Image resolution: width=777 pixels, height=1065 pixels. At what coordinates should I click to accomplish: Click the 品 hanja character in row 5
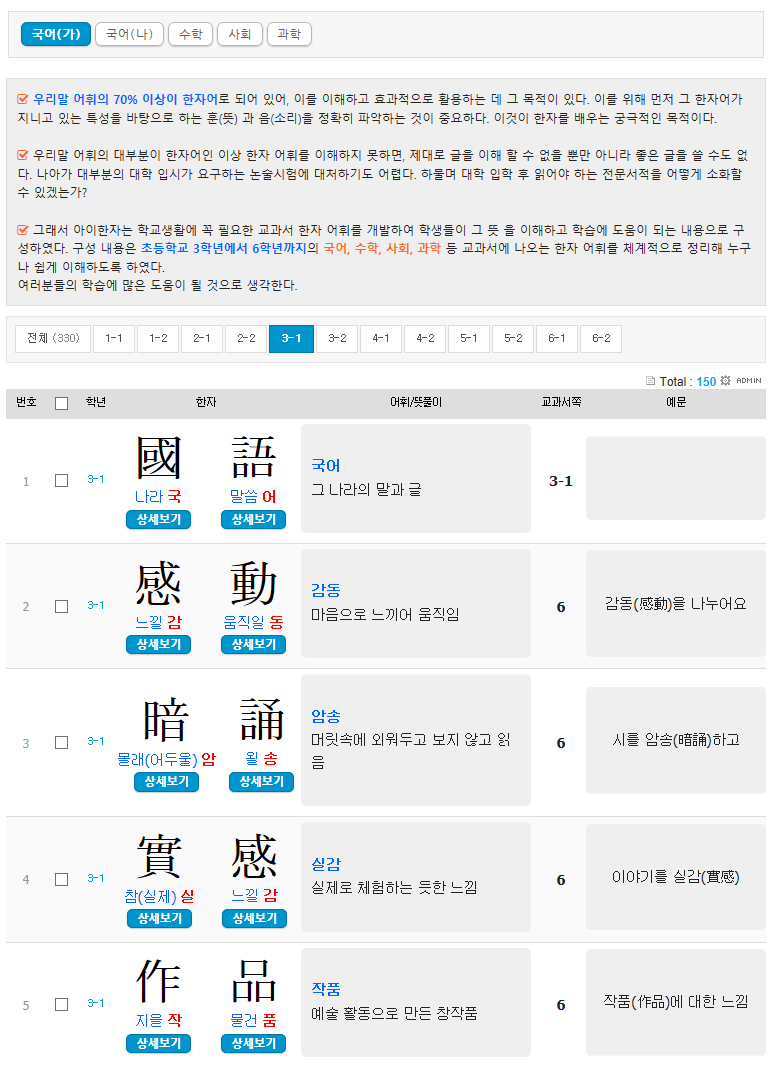253,983
